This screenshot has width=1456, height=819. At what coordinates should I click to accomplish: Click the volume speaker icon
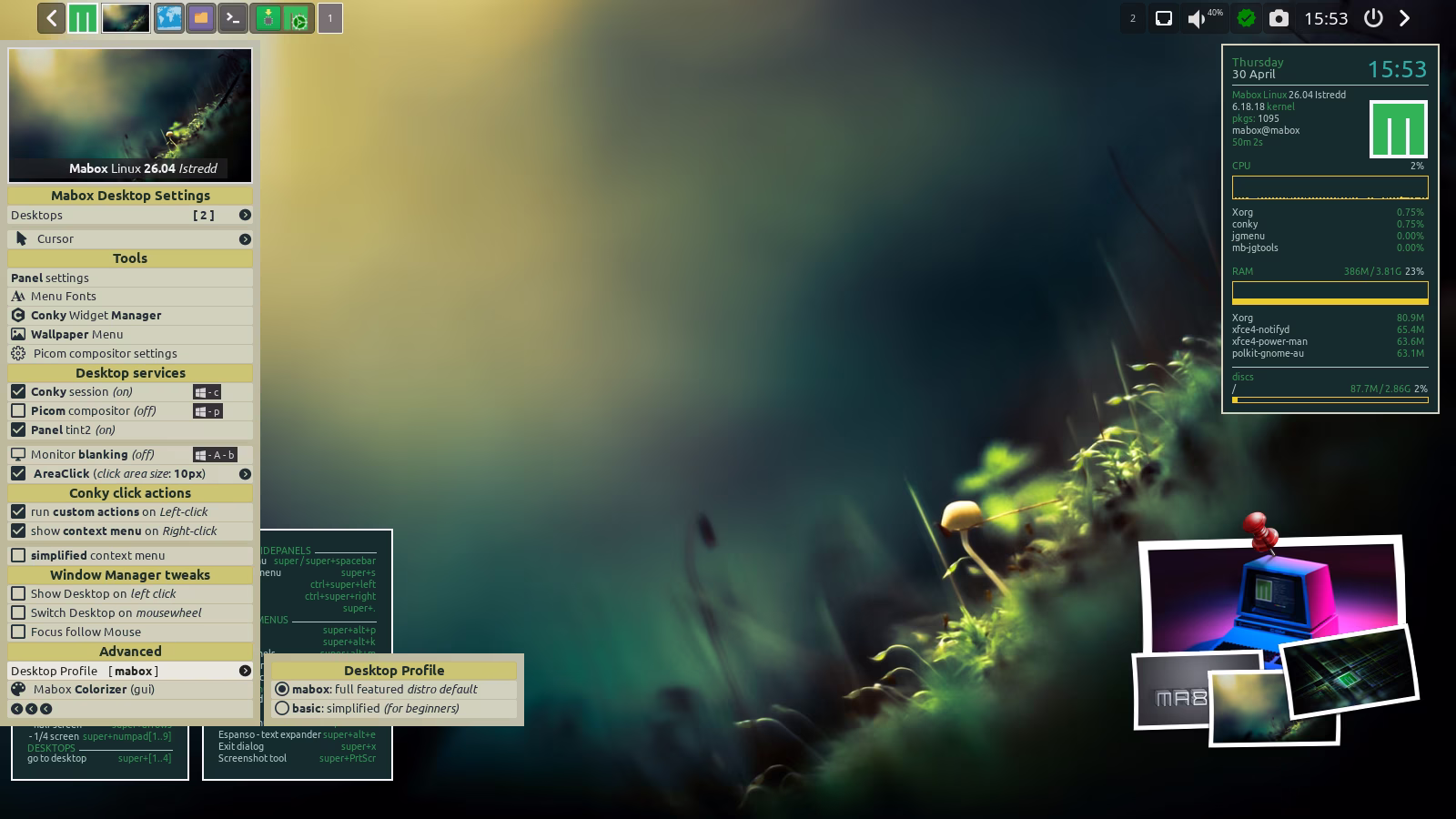(1196, 18)
